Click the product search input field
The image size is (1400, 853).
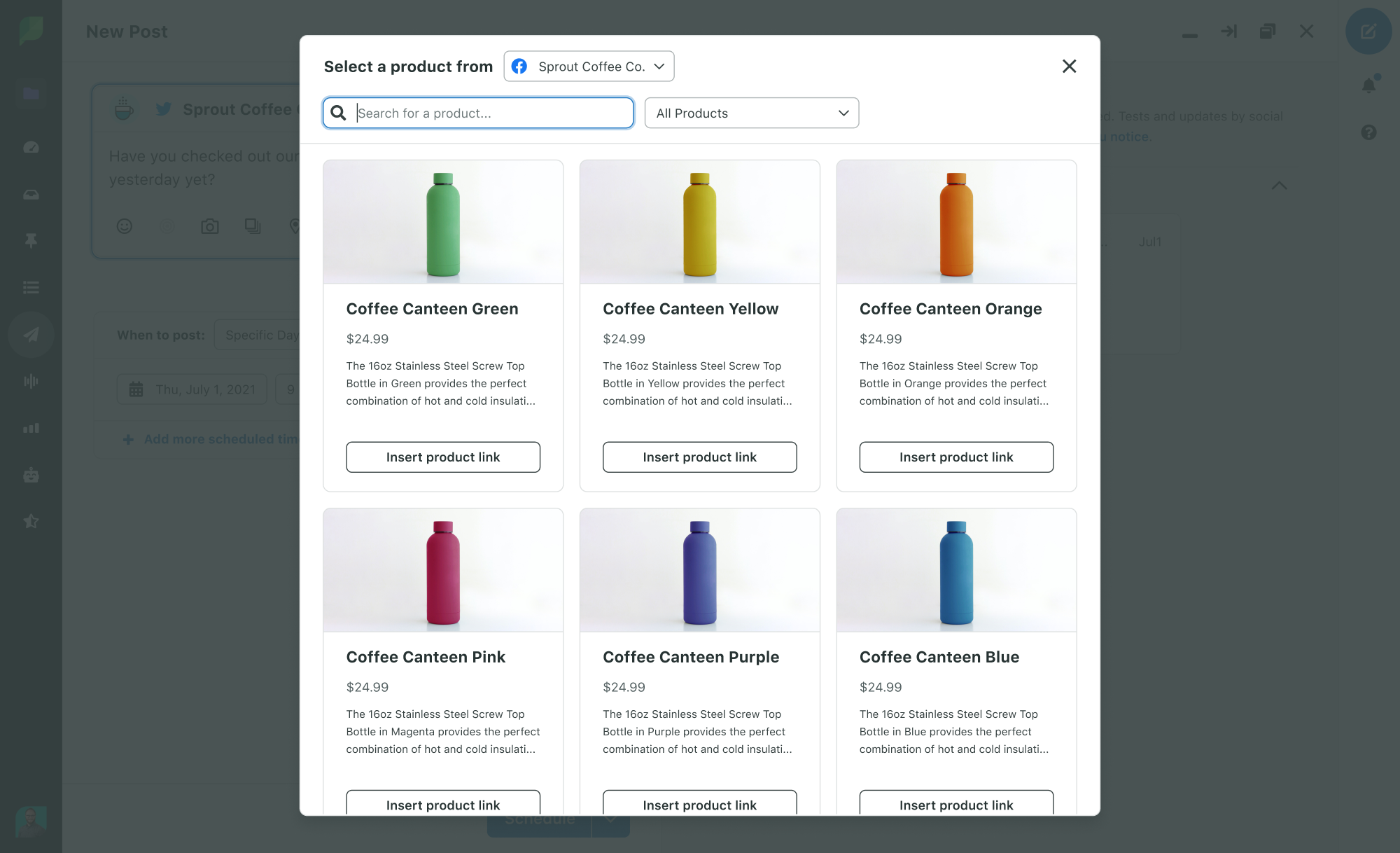point(477,113)
